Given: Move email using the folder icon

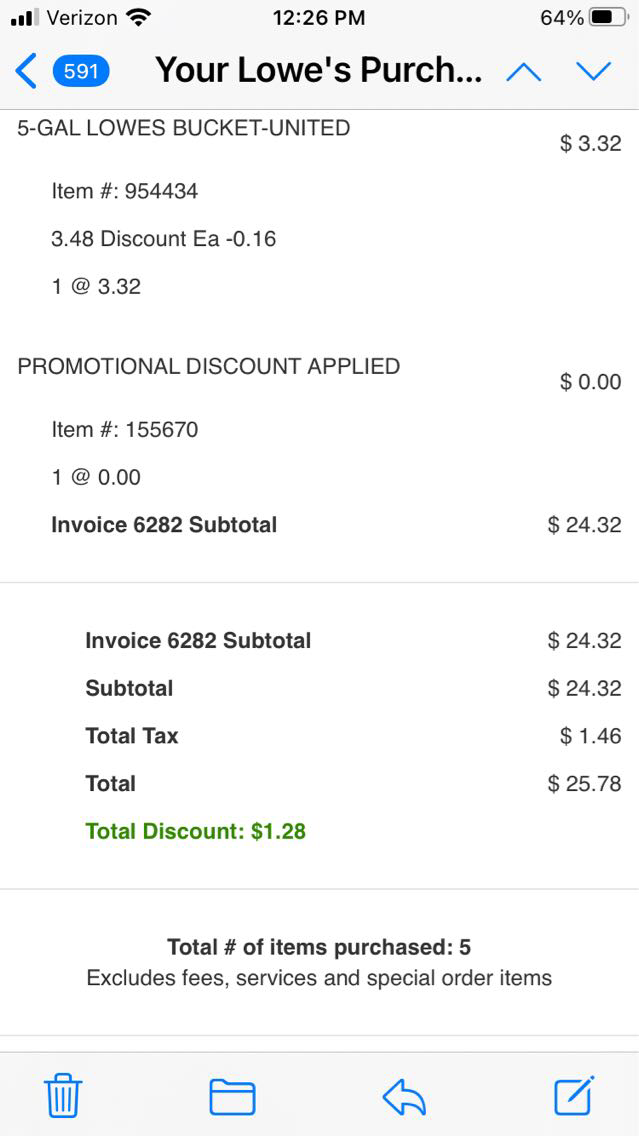Looking at the screenshot, I should pyautogui.click(x=232, y=1096).
